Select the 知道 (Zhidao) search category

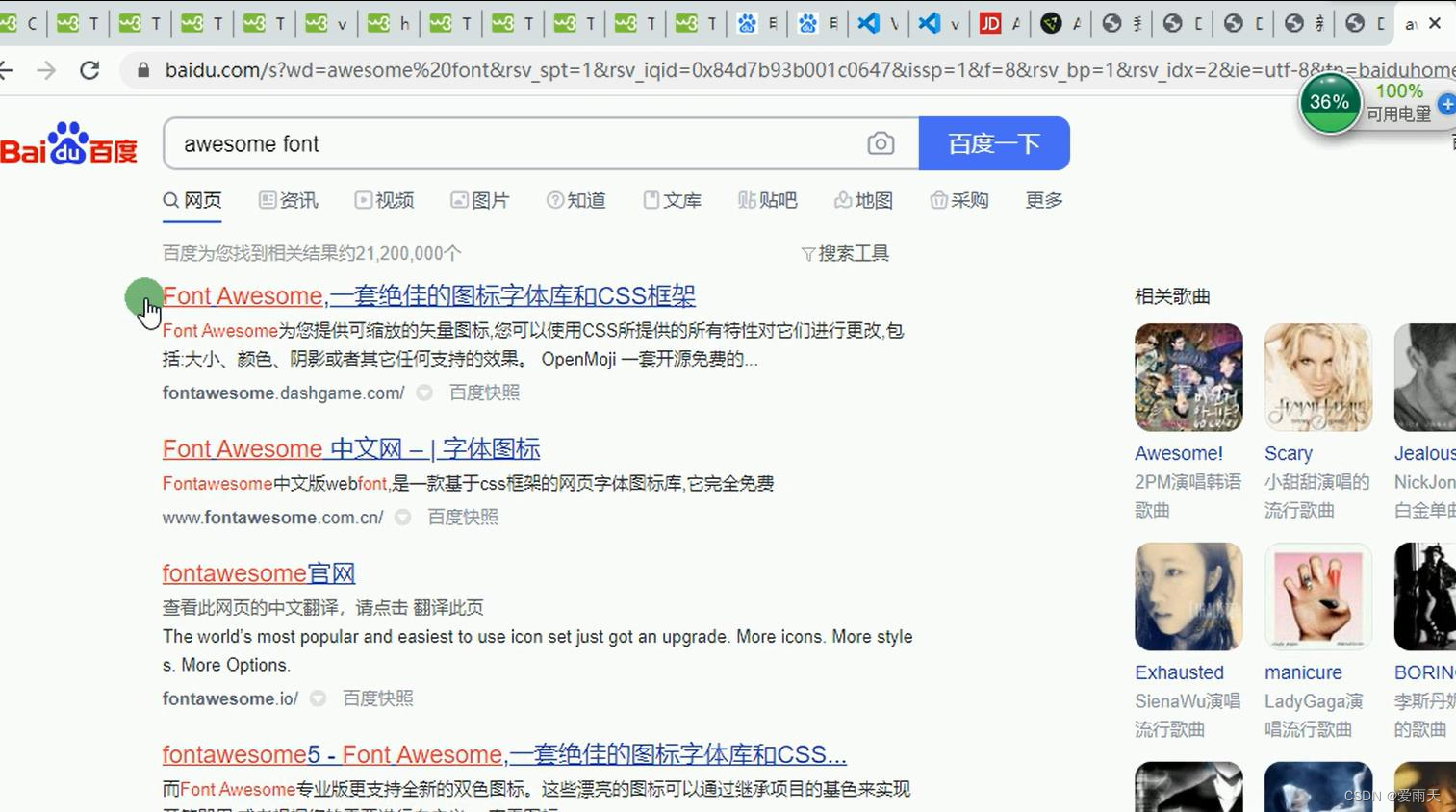click(x=575, y=200)
